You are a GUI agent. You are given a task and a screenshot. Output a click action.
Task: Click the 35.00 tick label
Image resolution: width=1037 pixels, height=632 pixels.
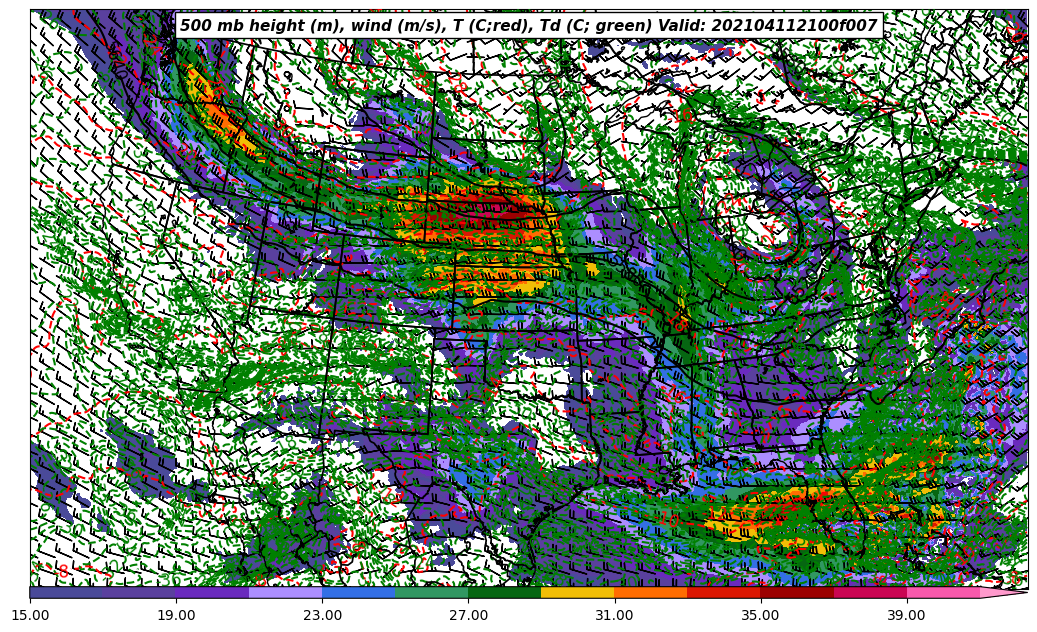coord(761,615)
